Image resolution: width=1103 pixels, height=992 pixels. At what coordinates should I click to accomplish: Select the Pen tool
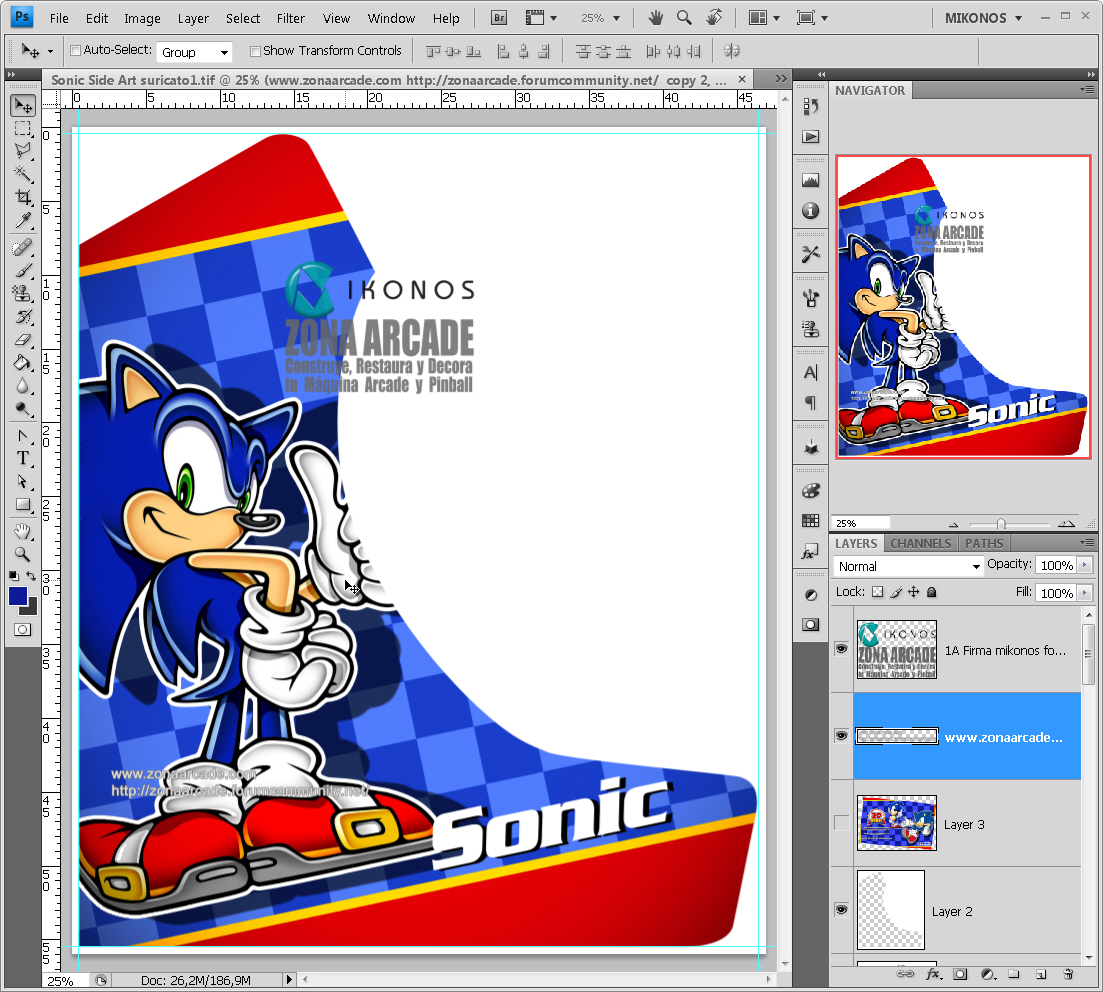[23, 436]
